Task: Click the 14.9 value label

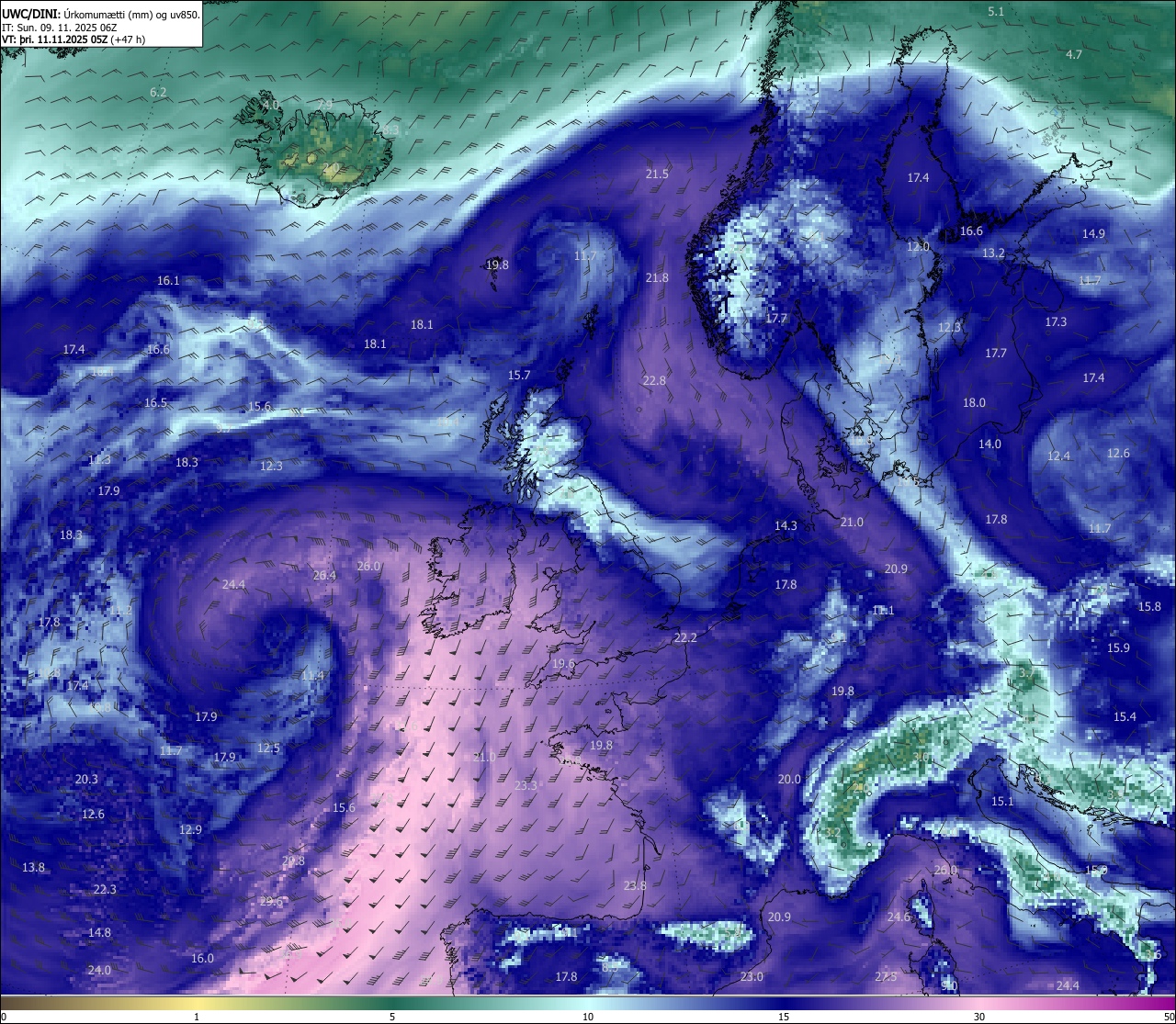Action: pyautogui.click(x=1093, y=233)
